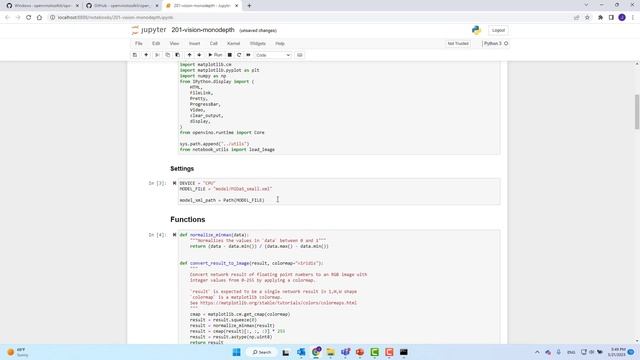
Task: Click the Logout button
Action: coord(498,30)
